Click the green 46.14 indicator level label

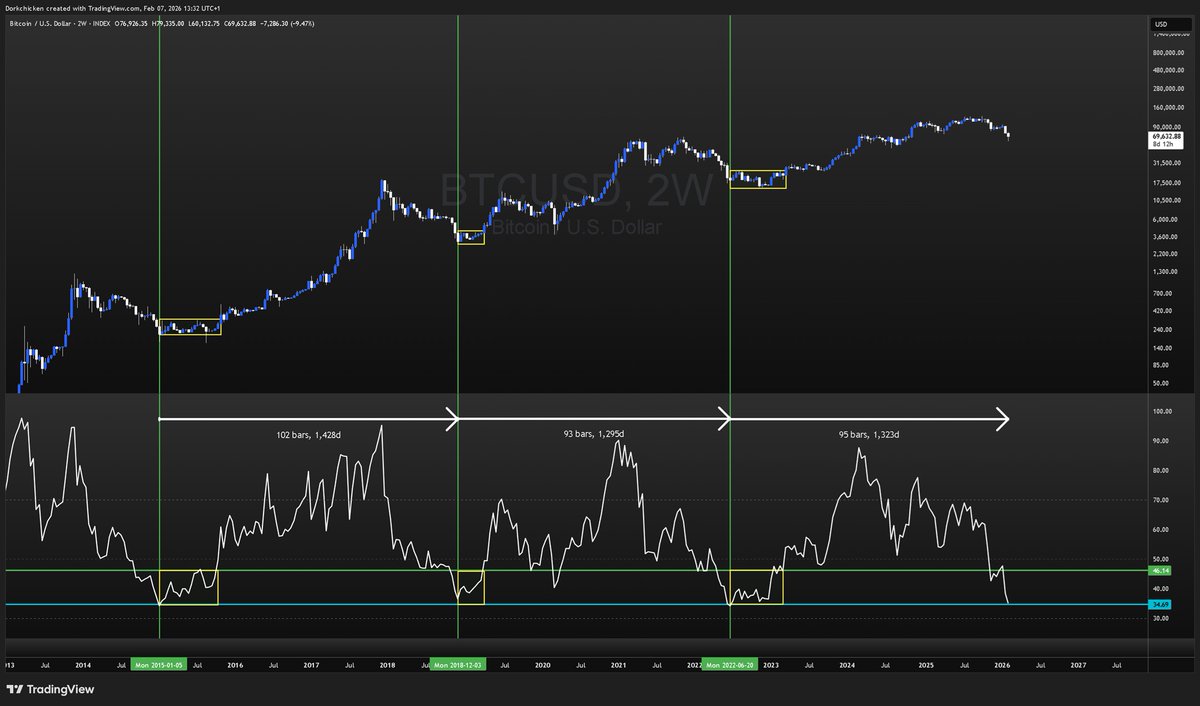click(1161, 570)
